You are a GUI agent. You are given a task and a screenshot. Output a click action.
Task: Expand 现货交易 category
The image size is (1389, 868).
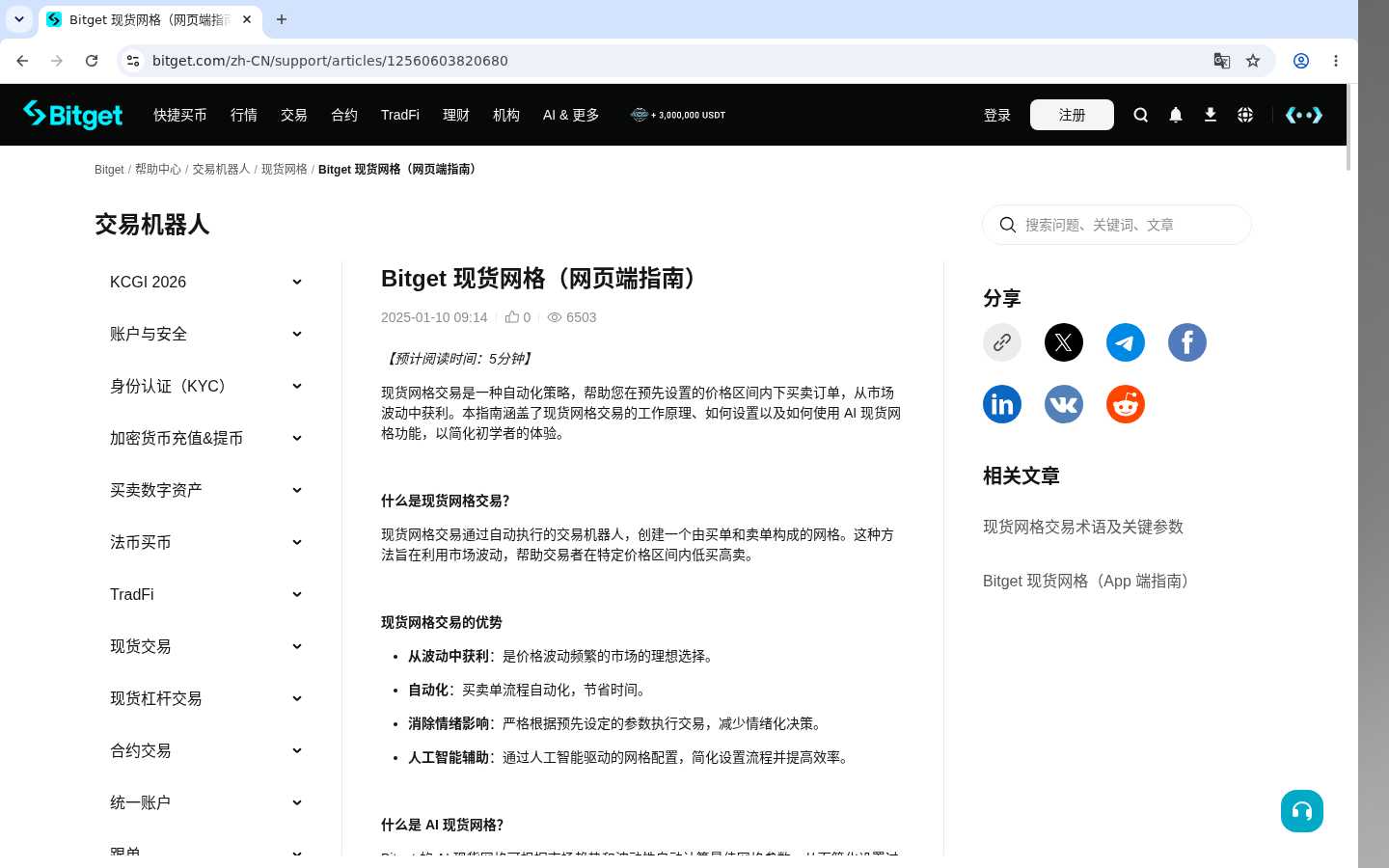click(206, 646)
